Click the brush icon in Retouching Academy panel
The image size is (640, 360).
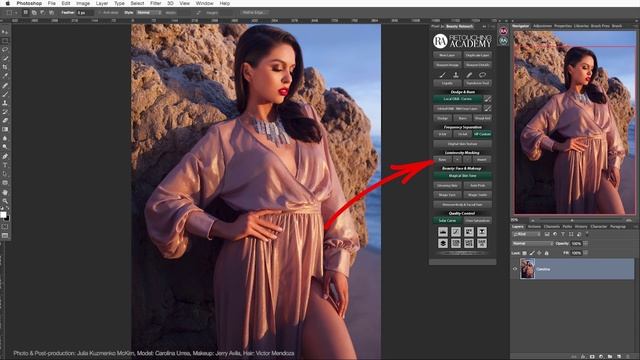[442, 75]
